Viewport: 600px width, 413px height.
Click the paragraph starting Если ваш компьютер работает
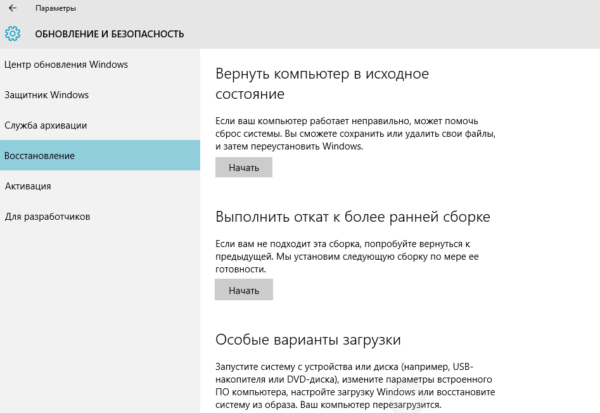coord(355,134)
